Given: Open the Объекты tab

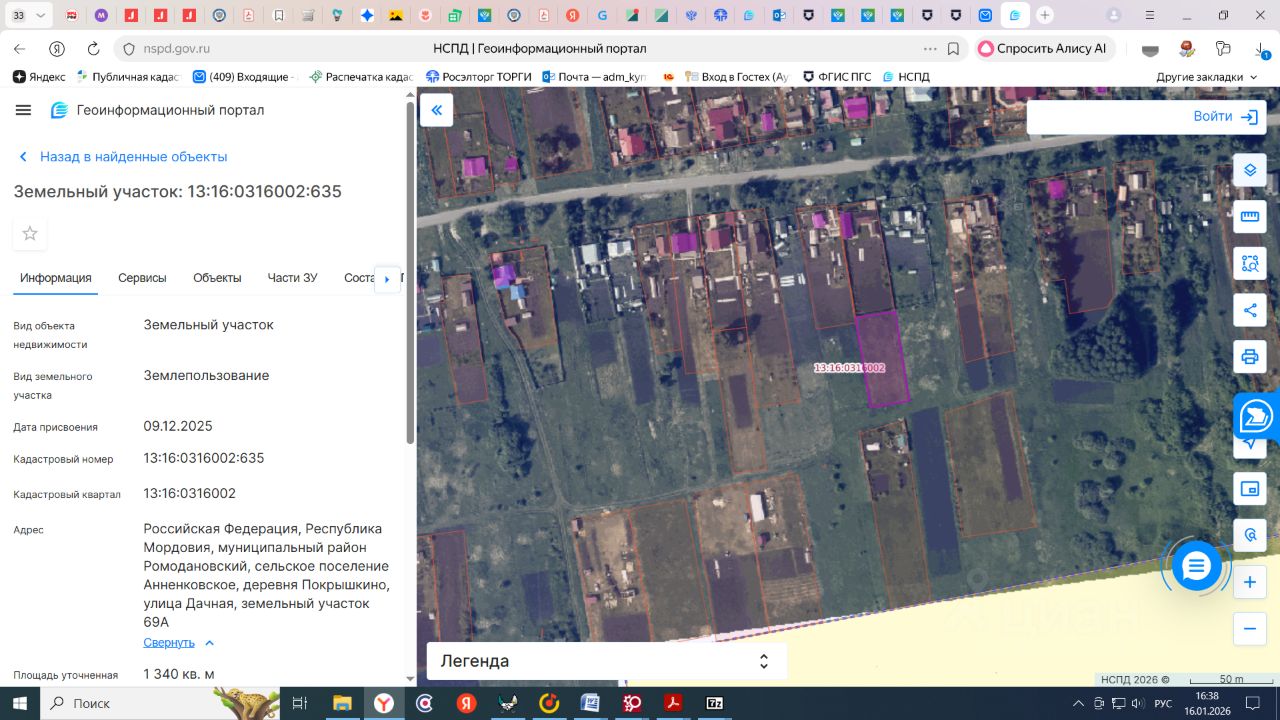Looking at the screenshot, I should [217, 278].
